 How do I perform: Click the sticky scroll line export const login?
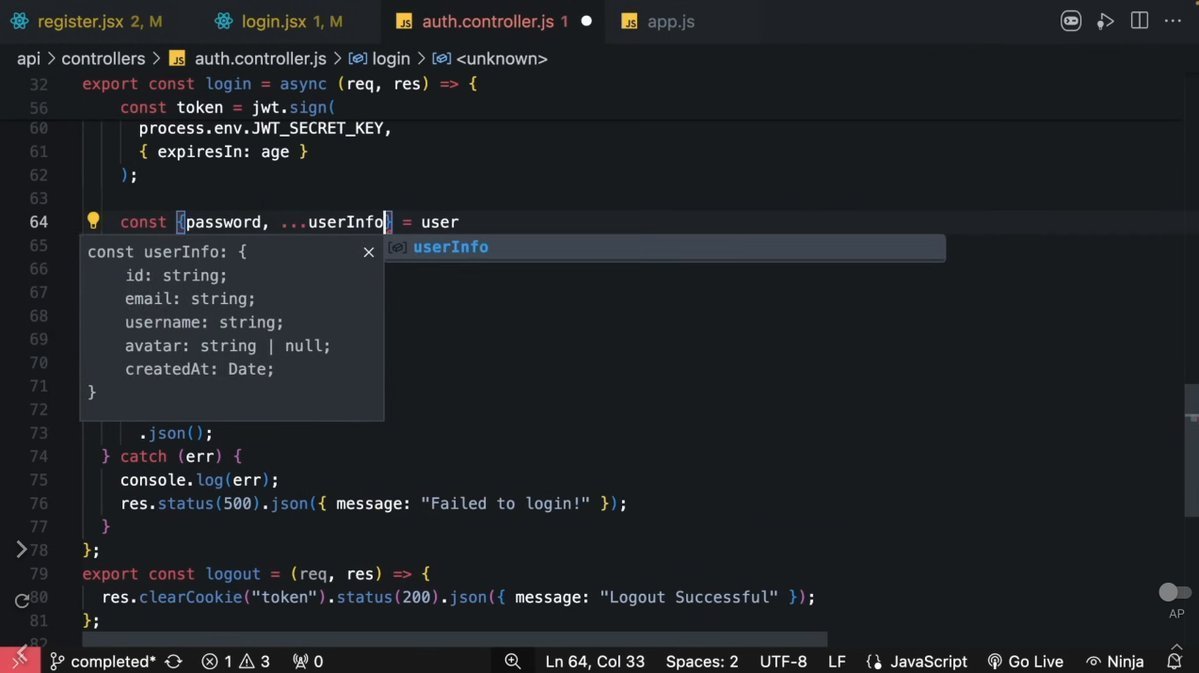[x=279, y=84]
